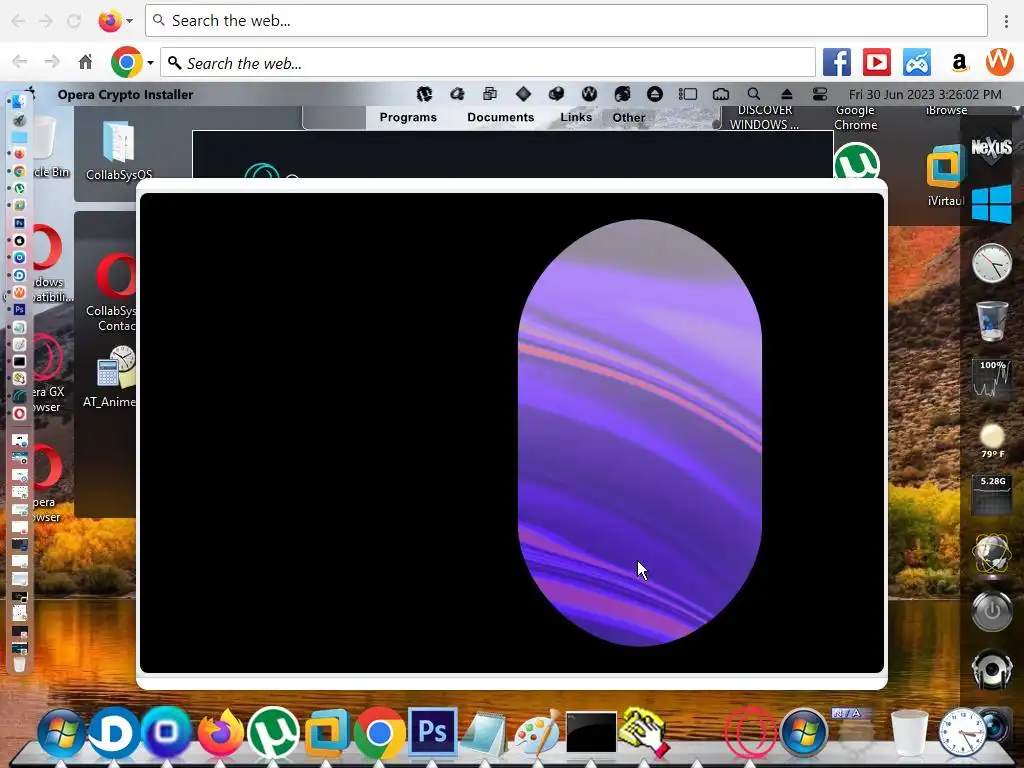
Task: Open the Facebook shortcut in the toolbar
Action: click(x=837, y=63)
